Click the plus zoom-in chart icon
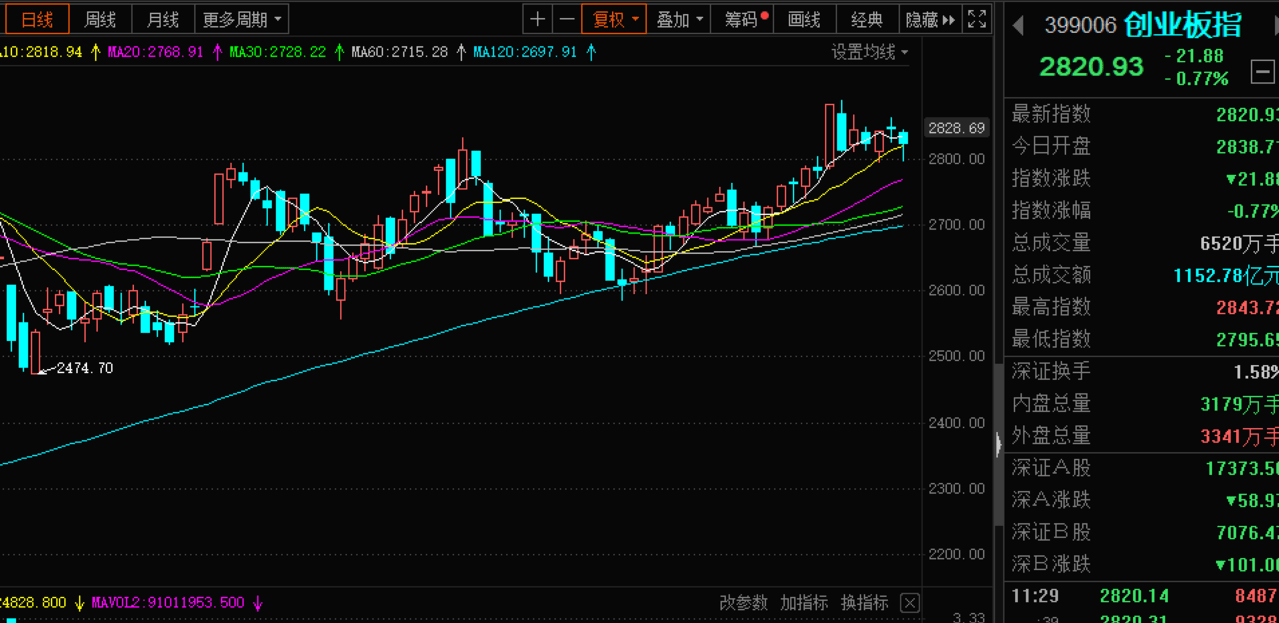This screenshot has height=623, width=1279. click(538, 19)
